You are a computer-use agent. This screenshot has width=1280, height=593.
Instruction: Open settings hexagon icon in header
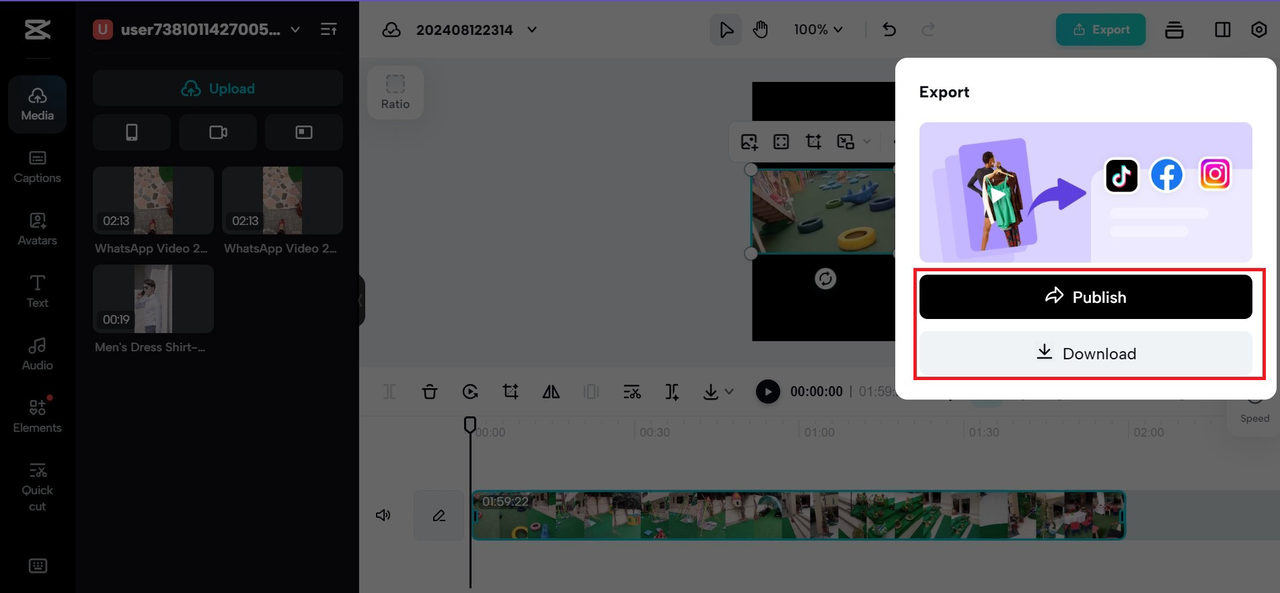pos(1259,30)
